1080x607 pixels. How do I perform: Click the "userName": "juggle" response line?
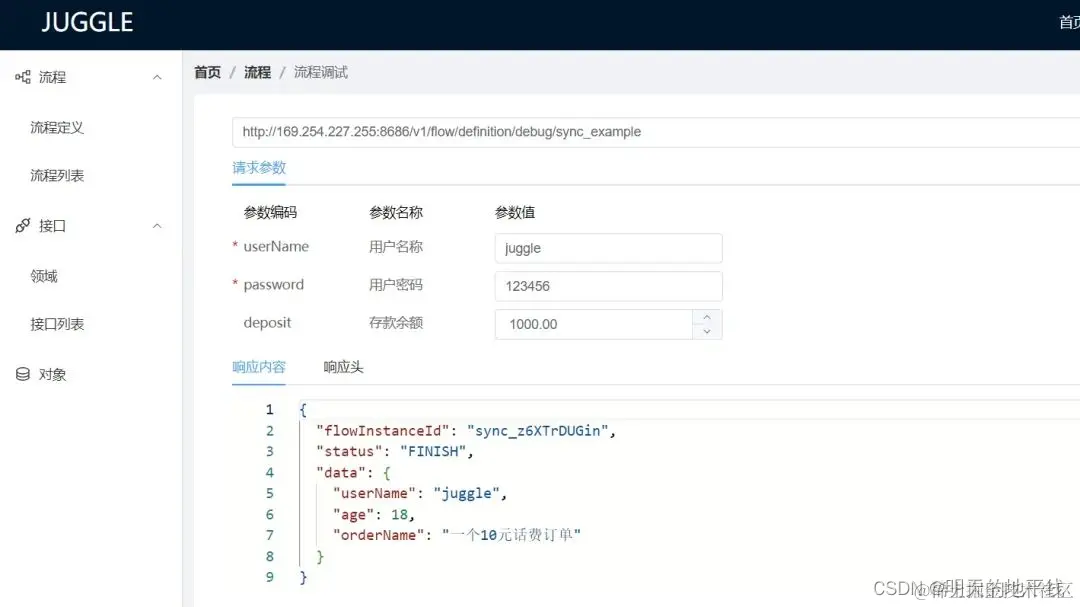point(419,493)
